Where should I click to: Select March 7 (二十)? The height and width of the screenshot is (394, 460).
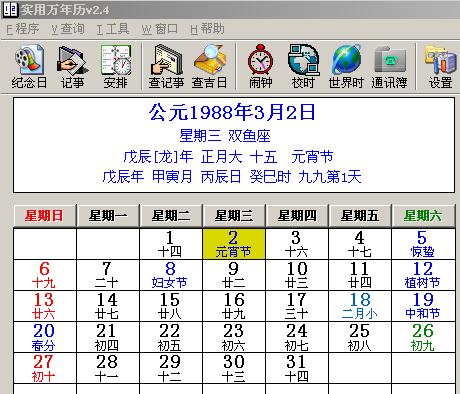pos(108,275)
